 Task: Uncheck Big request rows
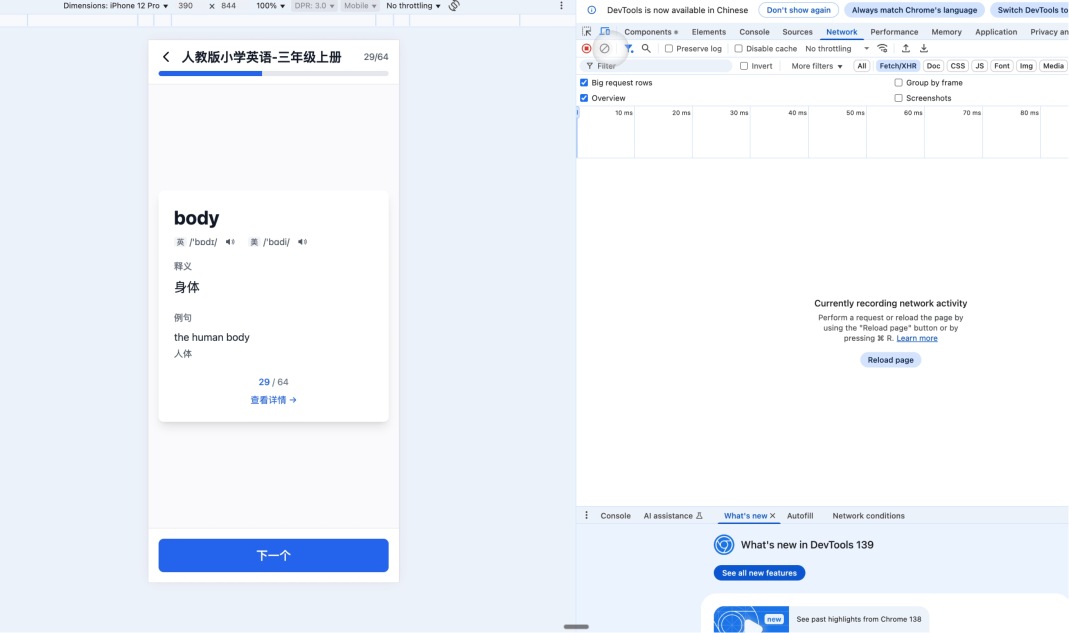point(584,83)
